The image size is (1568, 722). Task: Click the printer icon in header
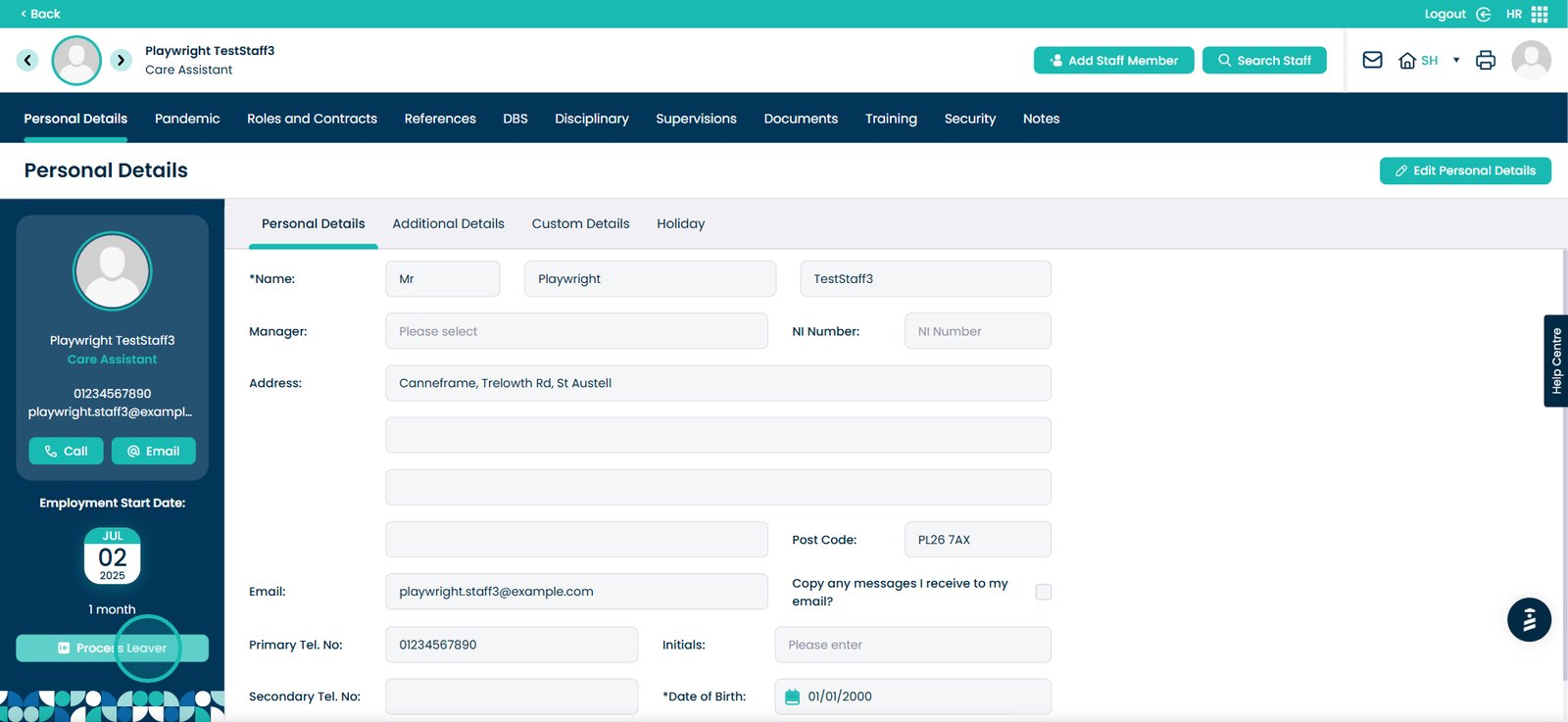(x=1485, y=60)
